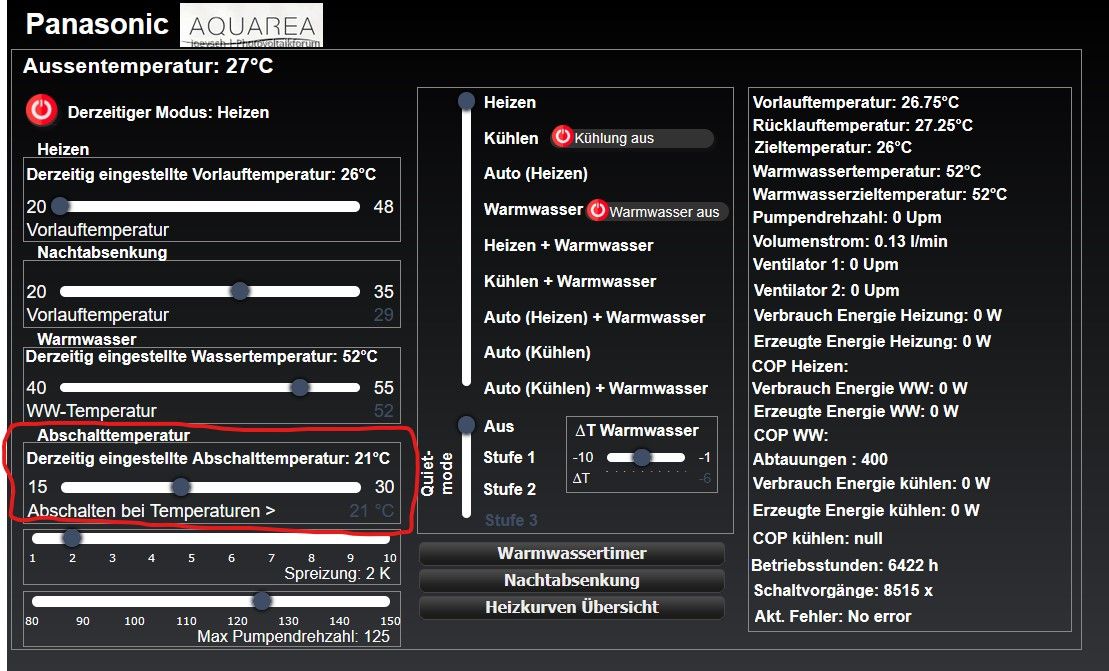Click the Warmwassertemperatur: 52°C reading
This screenshot has width=1109, height=671.
(x=866, y=171)
